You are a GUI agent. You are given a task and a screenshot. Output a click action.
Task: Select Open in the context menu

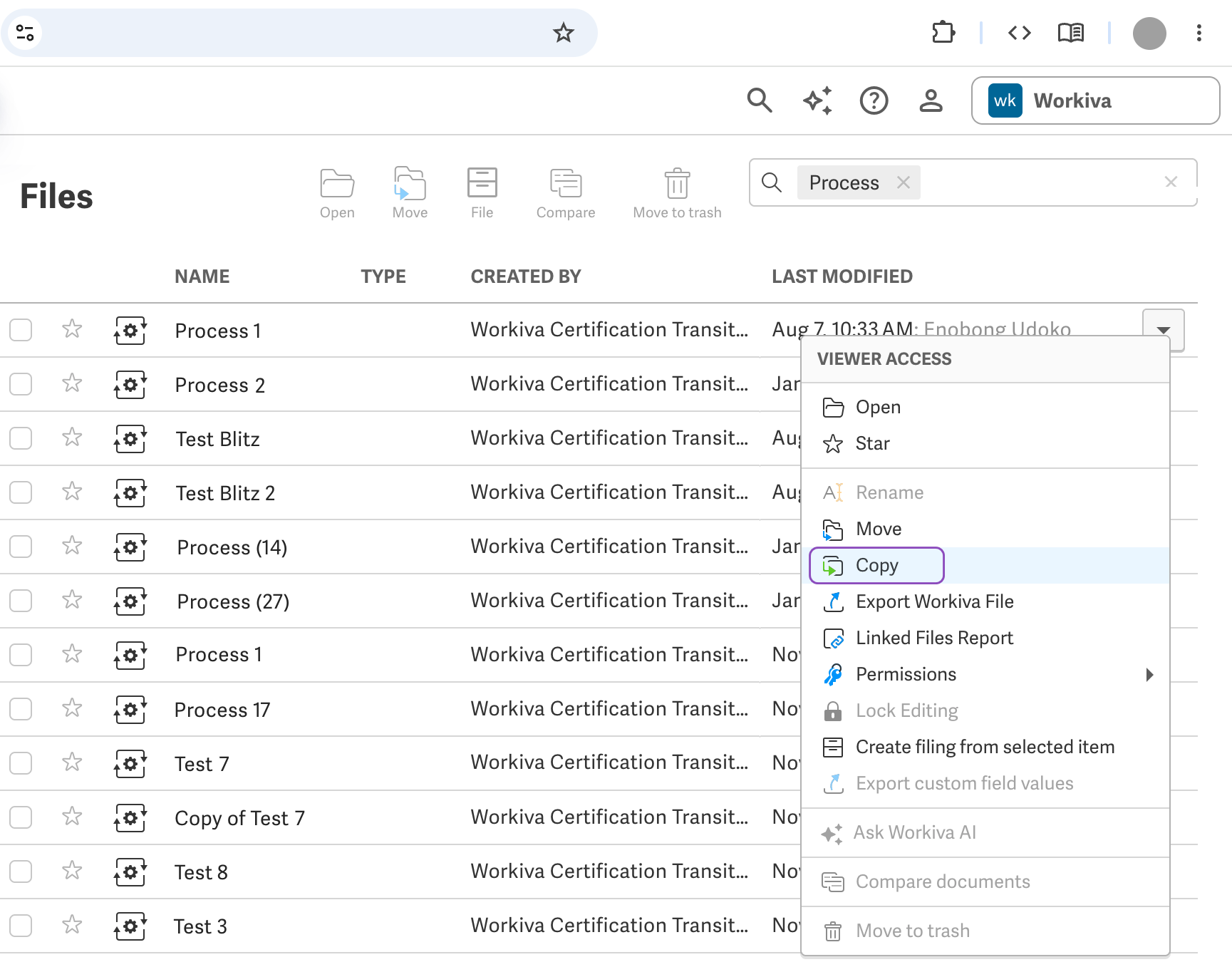coord(985,407)
